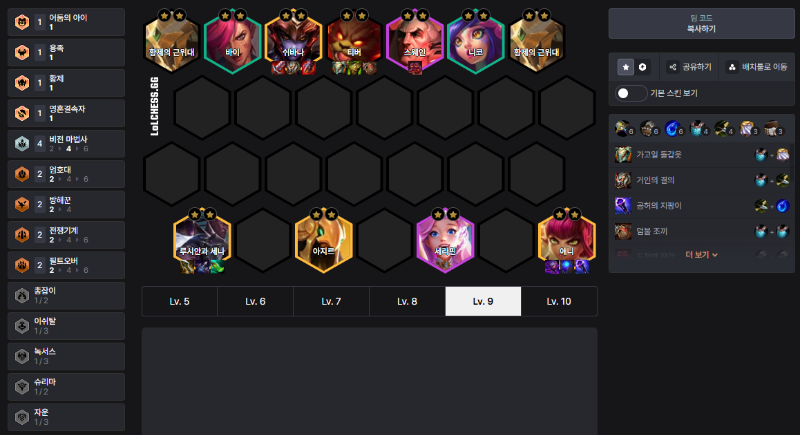Switch to the gear item view toggle
This screenshot has width=800, height=435.
tap(642, 67)
